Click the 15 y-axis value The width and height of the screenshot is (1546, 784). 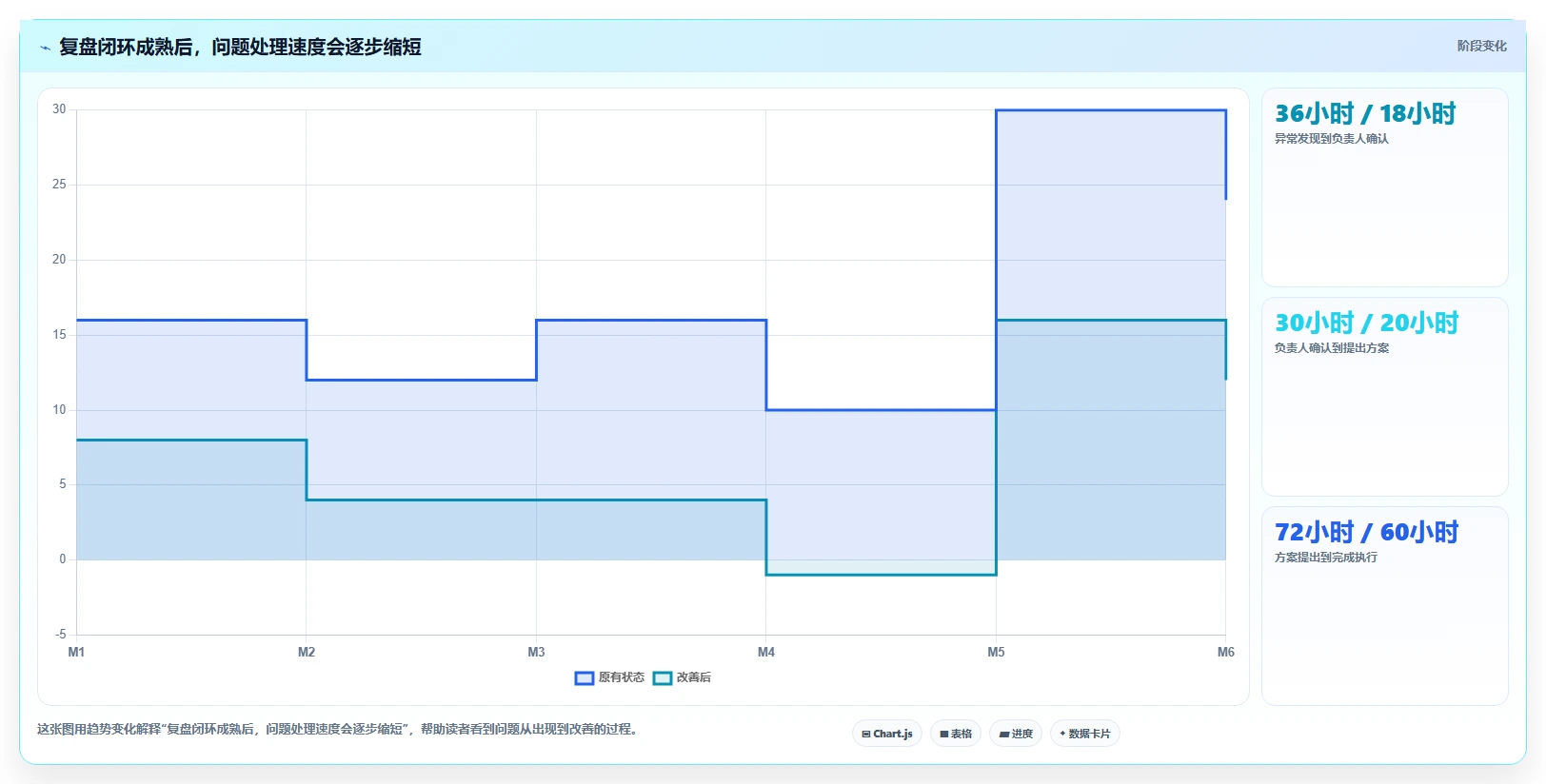pyautogui.click(x=59, y=335)
